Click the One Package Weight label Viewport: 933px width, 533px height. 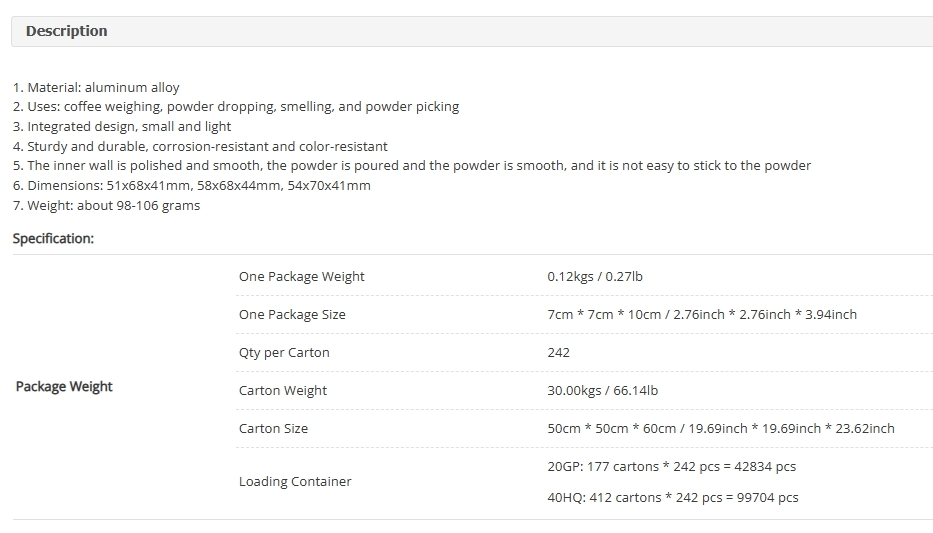[301, 276]
